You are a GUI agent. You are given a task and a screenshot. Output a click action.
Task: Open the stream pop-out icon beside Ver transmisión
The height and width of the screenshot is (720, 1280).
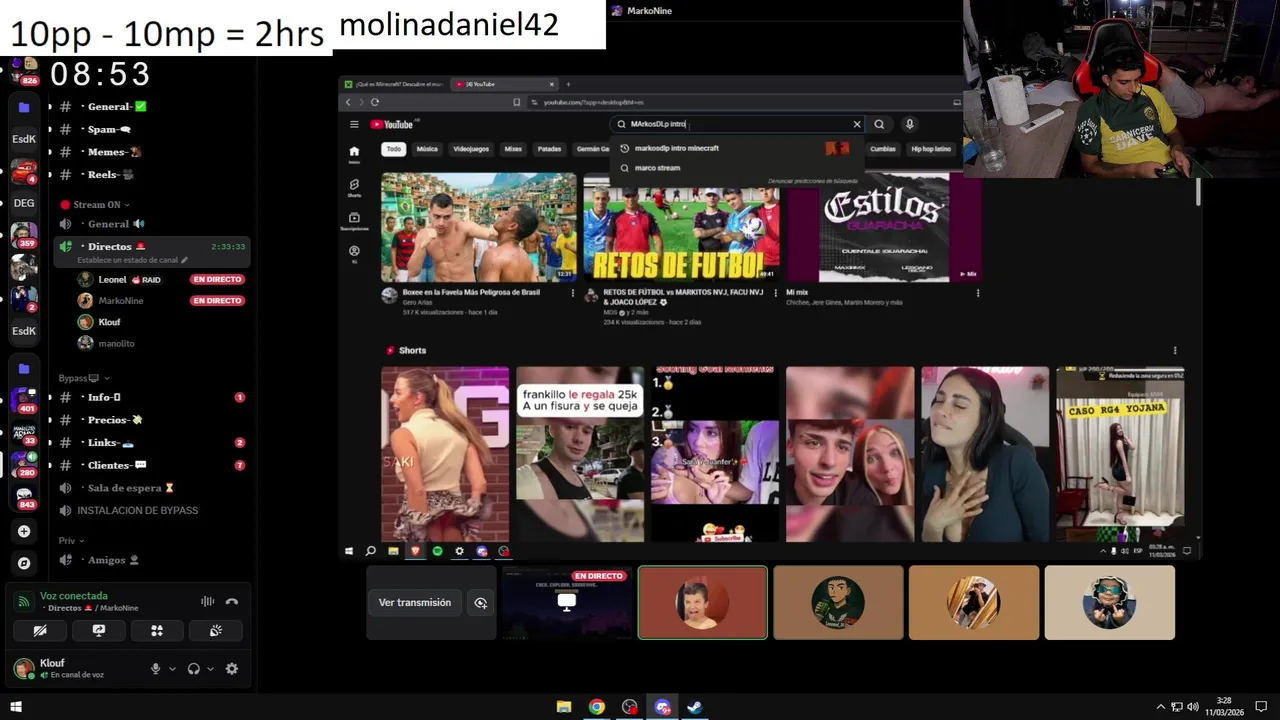(x=481, y=603)
